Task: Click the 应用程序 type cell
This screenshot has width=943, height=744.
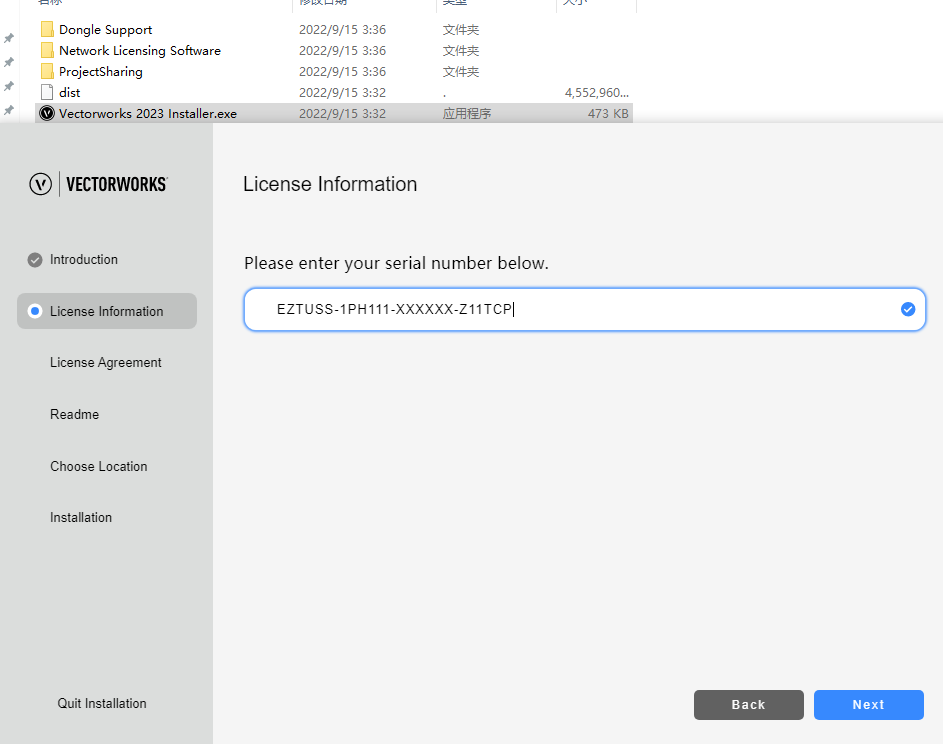Action: pyautogui.click(x=467, y=114)
